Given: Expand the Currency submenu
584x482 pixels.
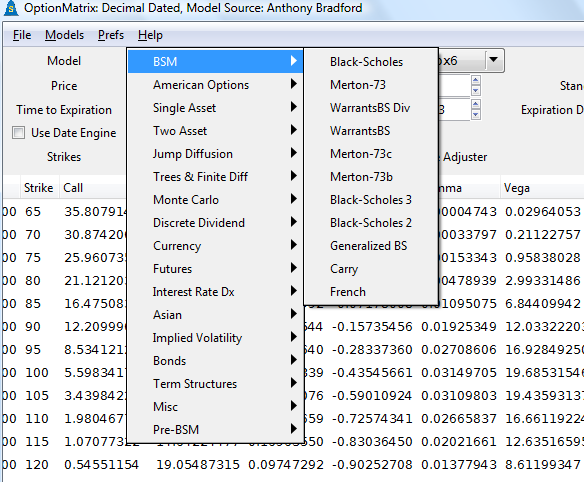Looking at the screenshot, I should (x=215, y=246).
